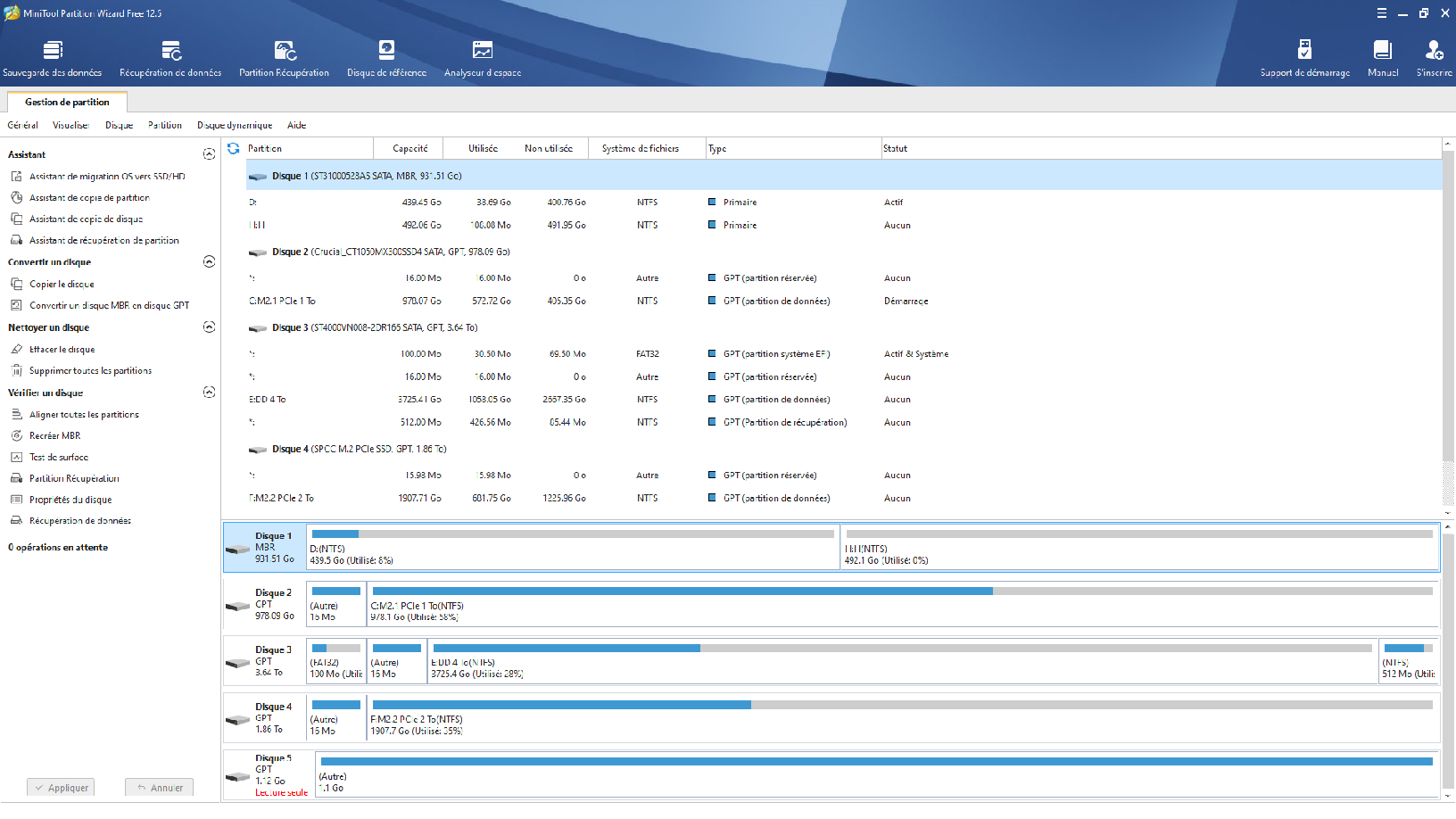Open the Visualiser menu
Image resolution: width=1456 pixels, height=819 pixels.
70,126
